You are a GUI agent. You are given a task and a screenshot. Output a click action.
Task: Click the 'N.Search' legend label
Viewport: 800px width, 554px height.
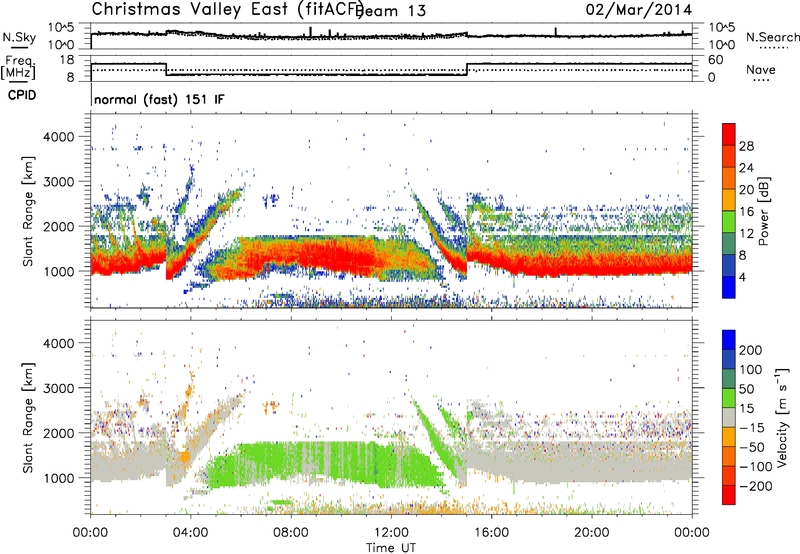click(772, 37)
